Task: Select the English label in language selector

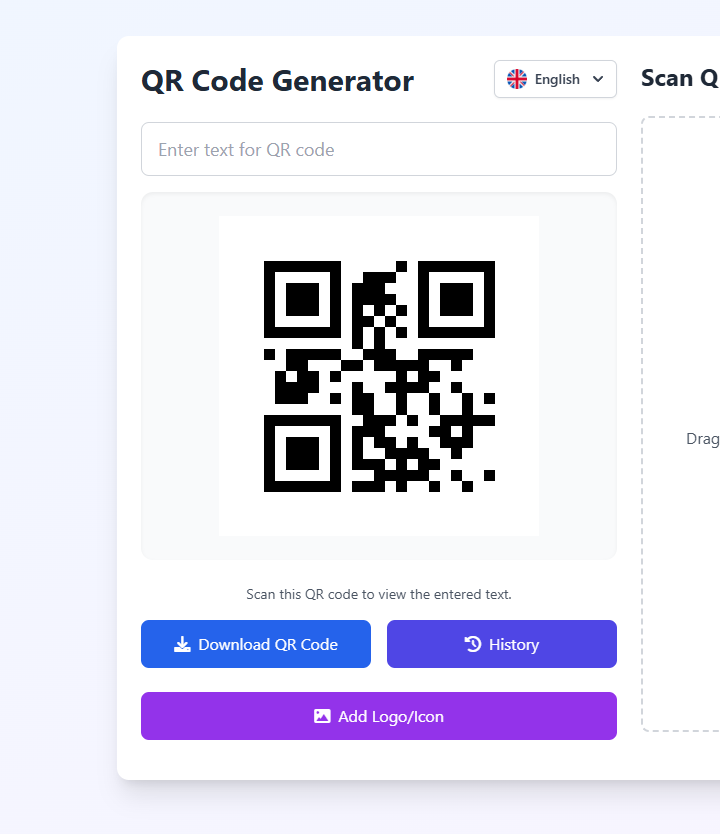Action: 557,79
